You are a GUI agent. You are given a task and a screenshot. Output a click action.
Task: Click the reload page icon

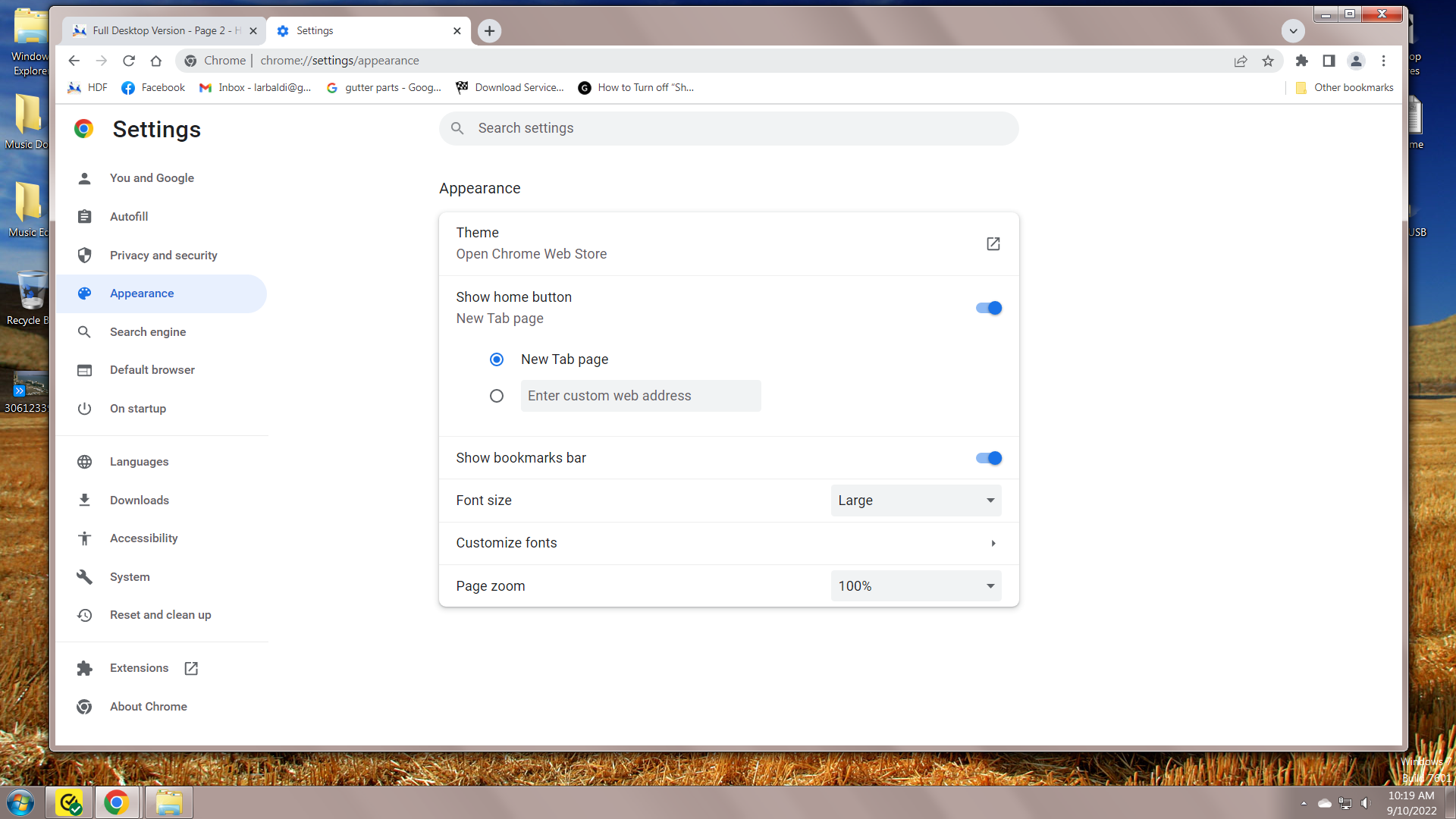coord(129,61)
